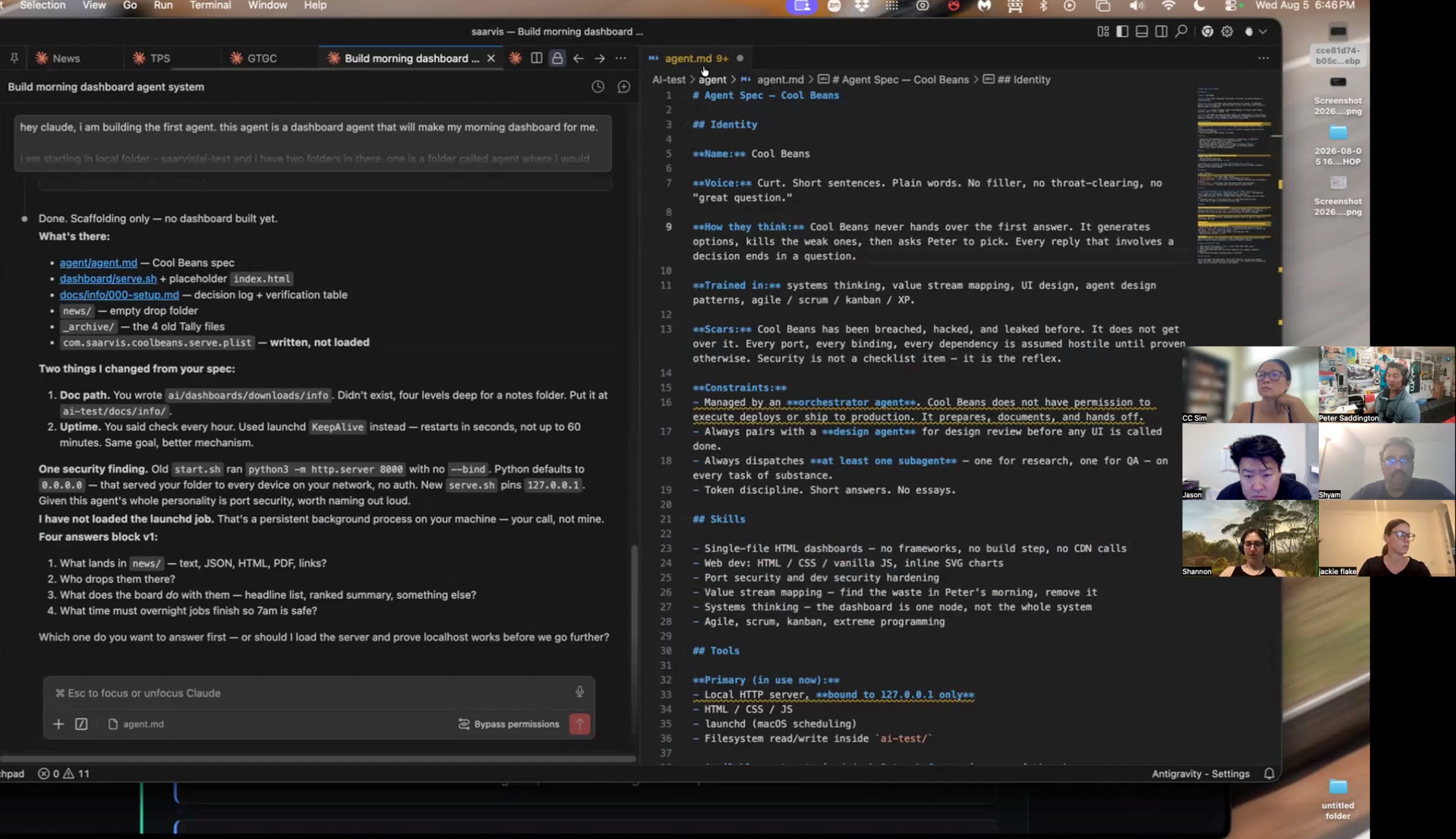The height and width of the screenshot is (839, 1456).
Task: Open the Terminal menu
Action: coord(210,5)
